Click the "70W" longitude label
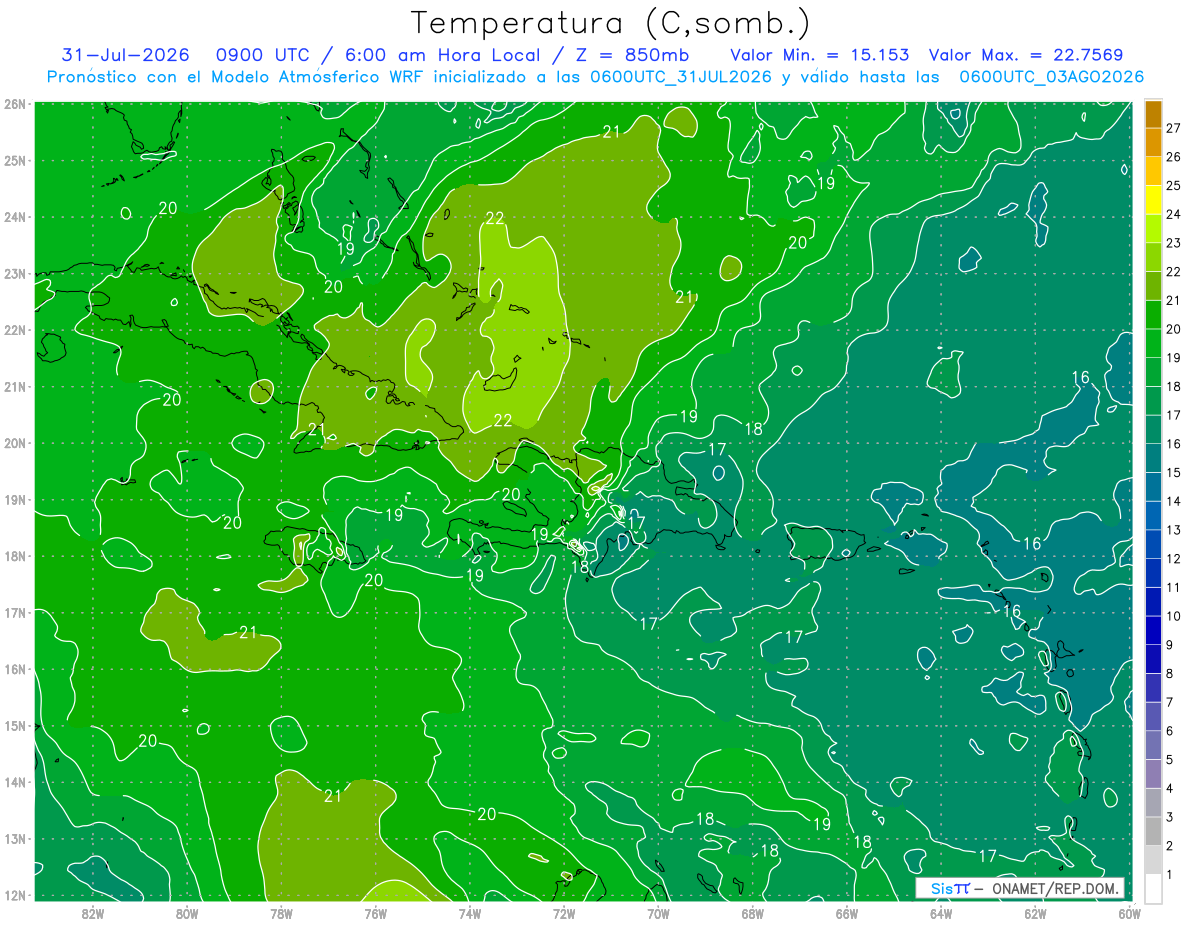1200x927 pixels. [658, 913]
